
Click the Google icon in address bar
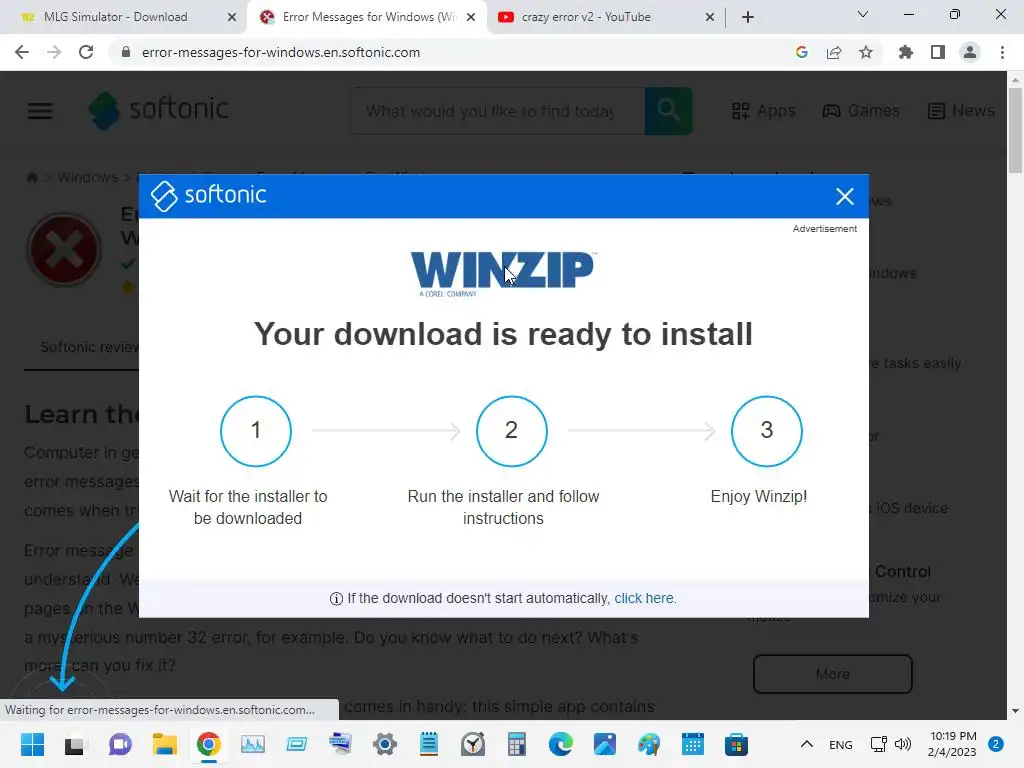pos(802,52)
